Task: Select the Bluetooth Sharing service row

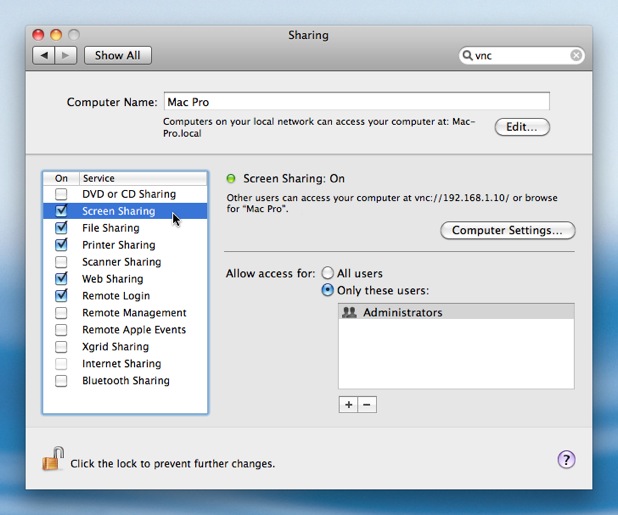Action: 125,380
